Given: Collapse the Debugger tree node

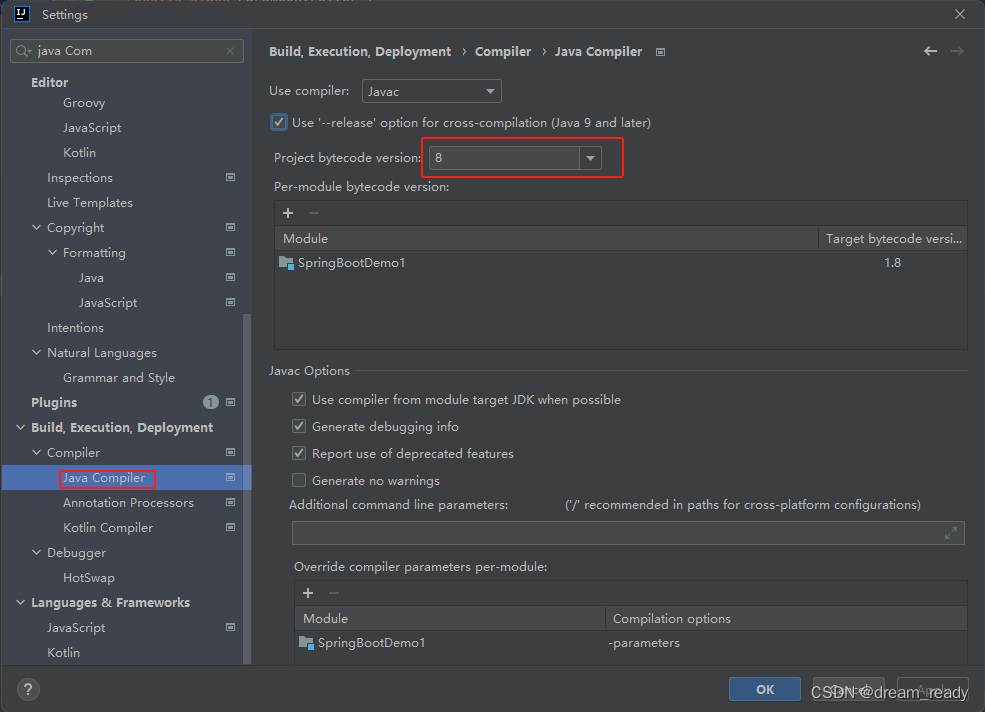Looking at the screenshot, I should click(36, 552).
